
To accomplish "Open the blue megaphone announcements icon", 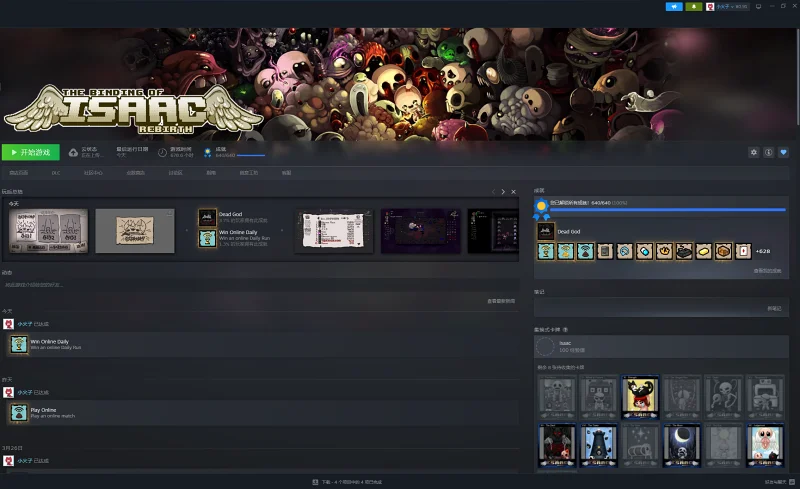I will point(674,7).
